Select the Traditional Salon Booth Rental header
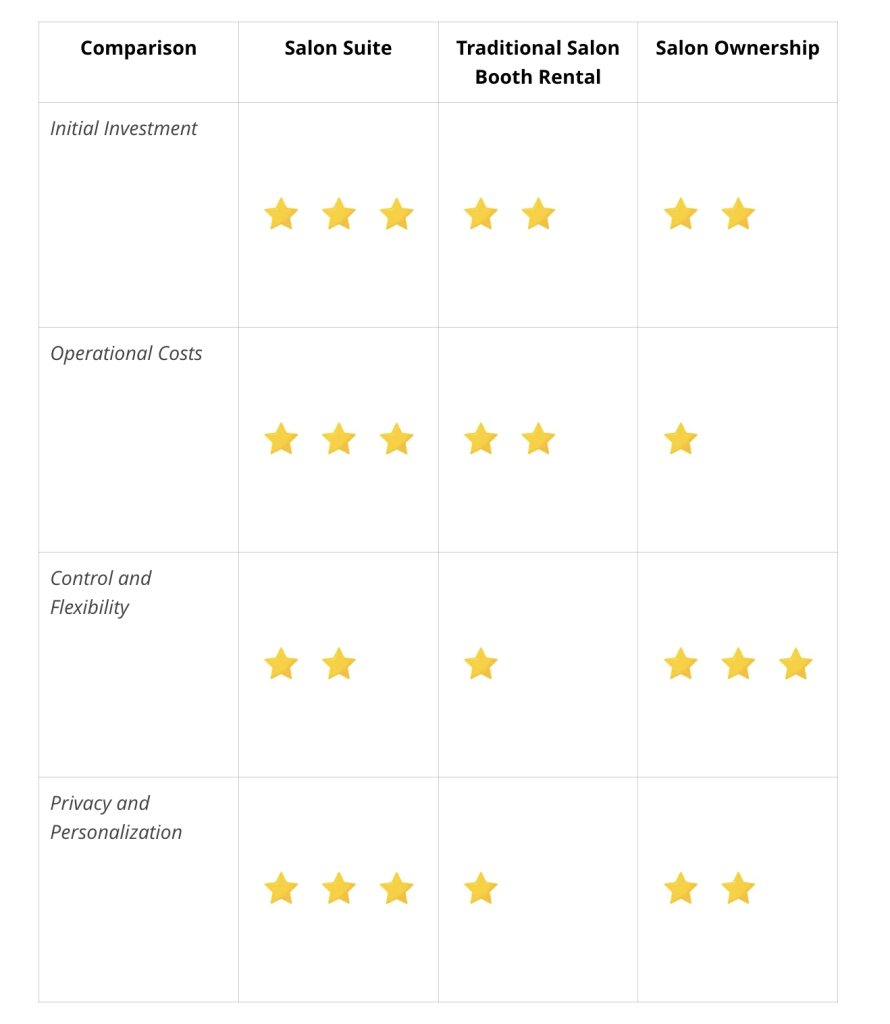 [538, 62]
